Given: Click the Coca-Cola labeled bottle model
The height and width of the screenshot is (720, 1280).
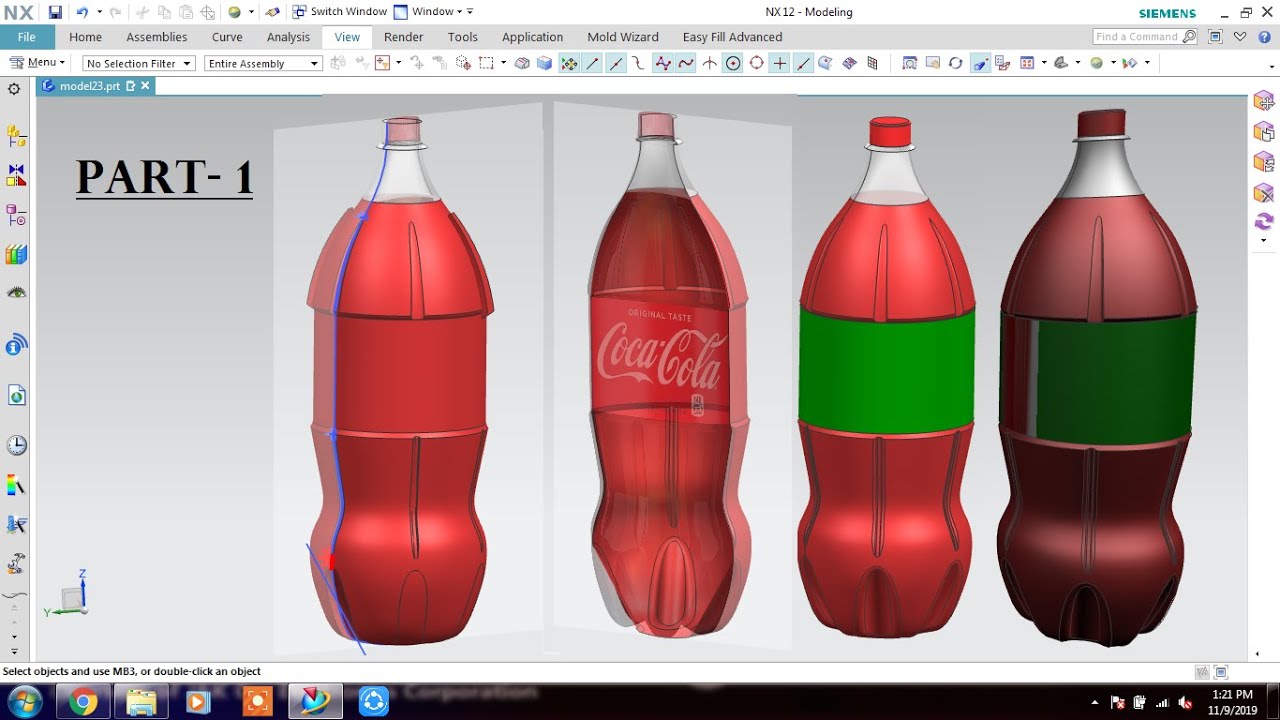Looking at the screenshot, I should click(668, 375).
